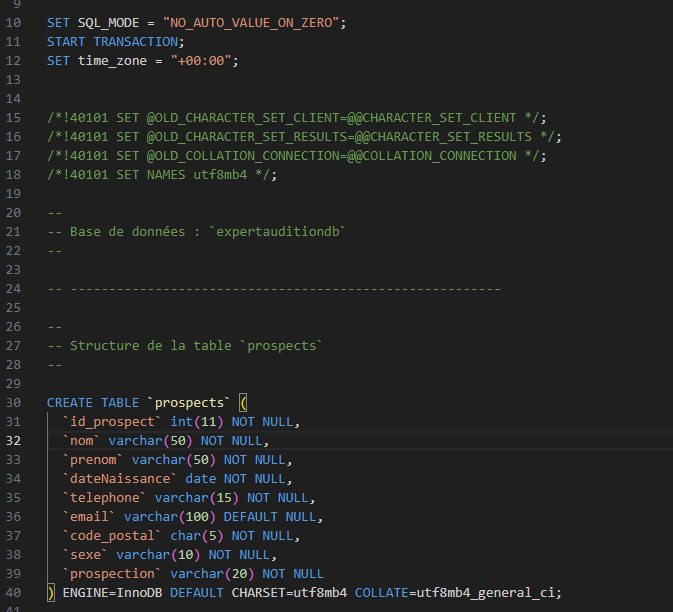Click the email column name
This screenshot has width=673, height=612.
(89, 517)
